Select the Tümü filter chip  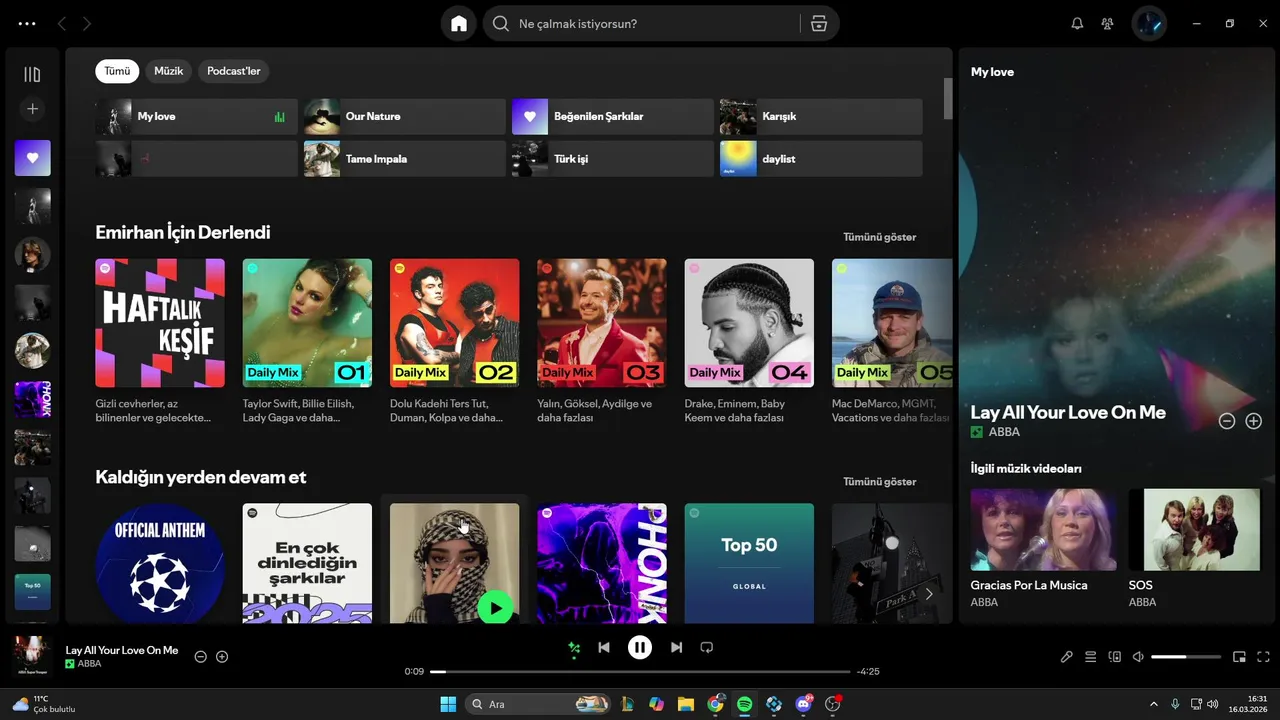coord(117,71)
